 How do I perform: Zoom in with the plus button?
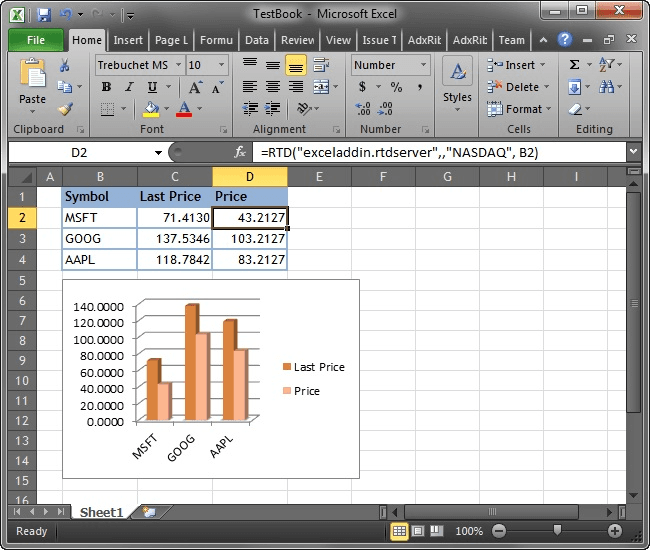tap(614, 531)
